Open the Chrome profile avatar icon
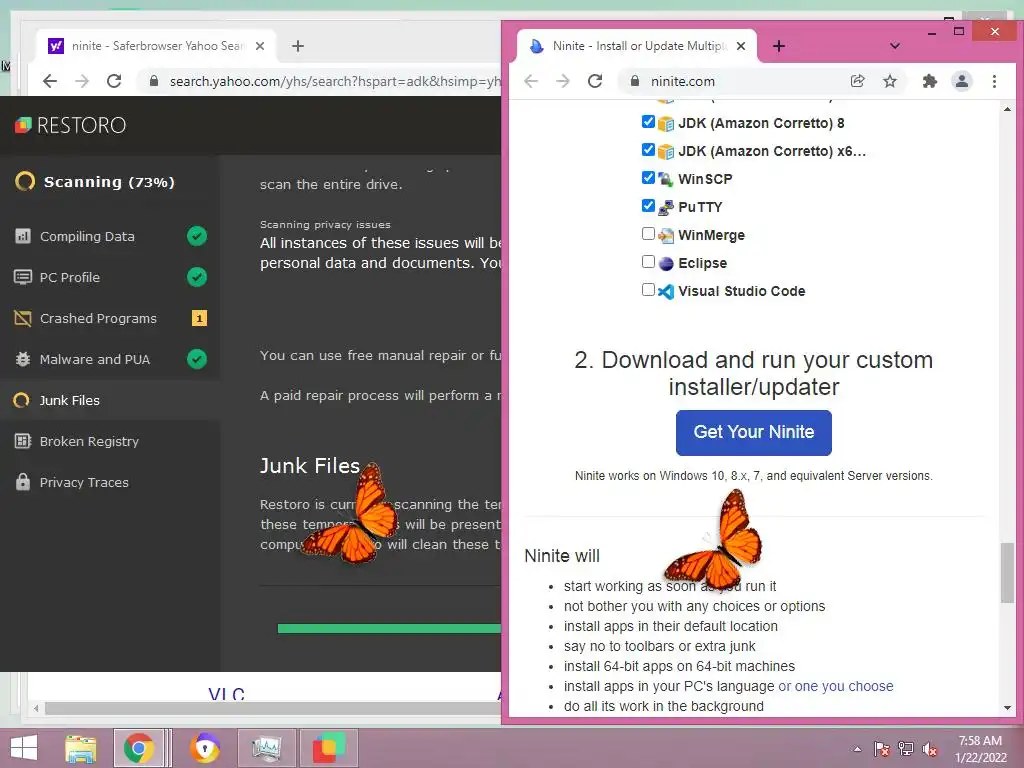Image resolution: width=1024 pixels, height=768 pixels. pos(961,81)
